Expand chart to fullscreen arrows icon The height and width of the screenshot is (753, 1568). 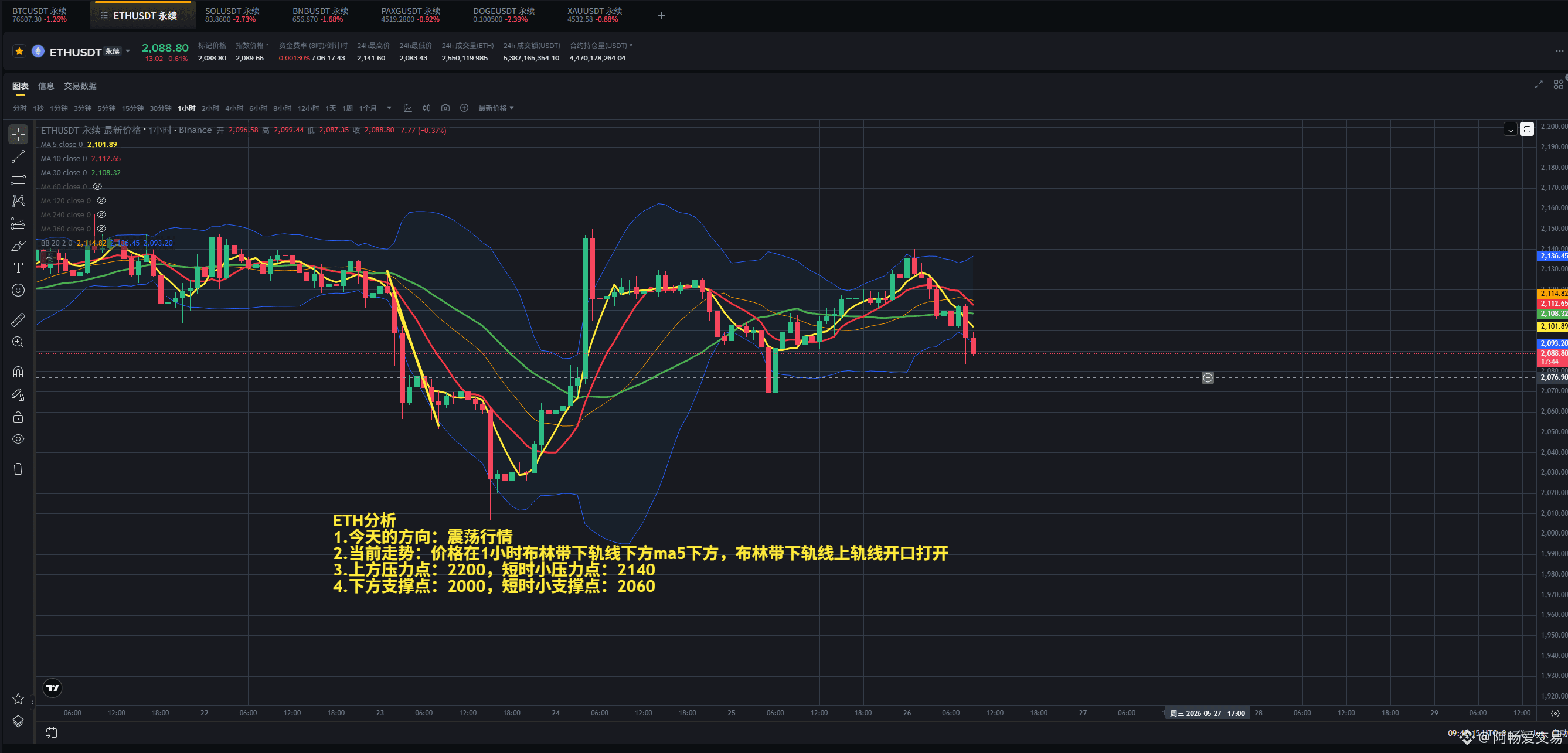[1538, 84]
